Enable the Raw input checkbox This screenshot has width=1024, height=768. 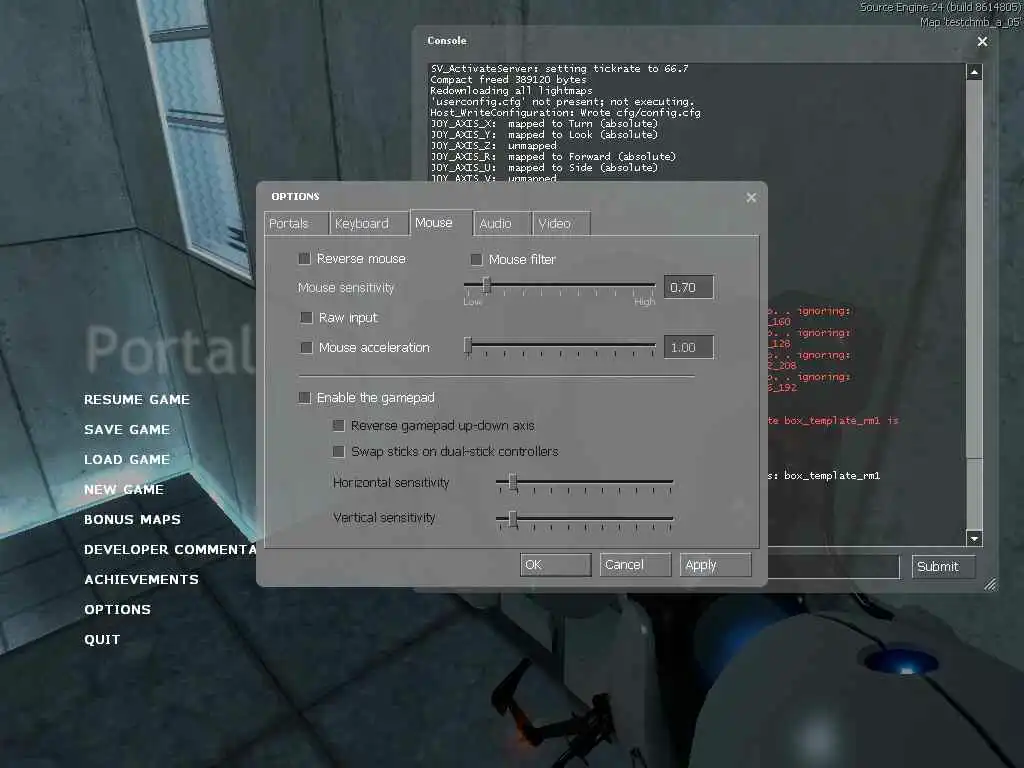[306, 317]
